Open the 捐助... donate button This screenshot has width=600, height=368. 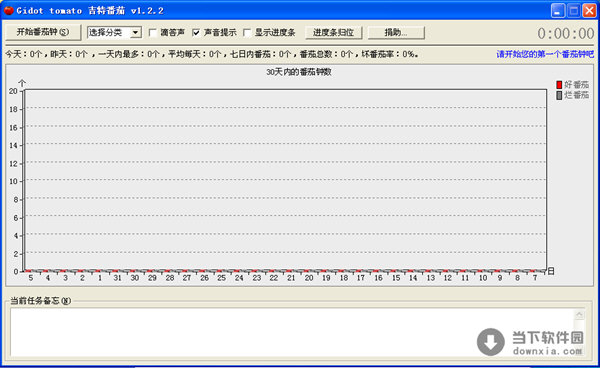tap(396, 33)
